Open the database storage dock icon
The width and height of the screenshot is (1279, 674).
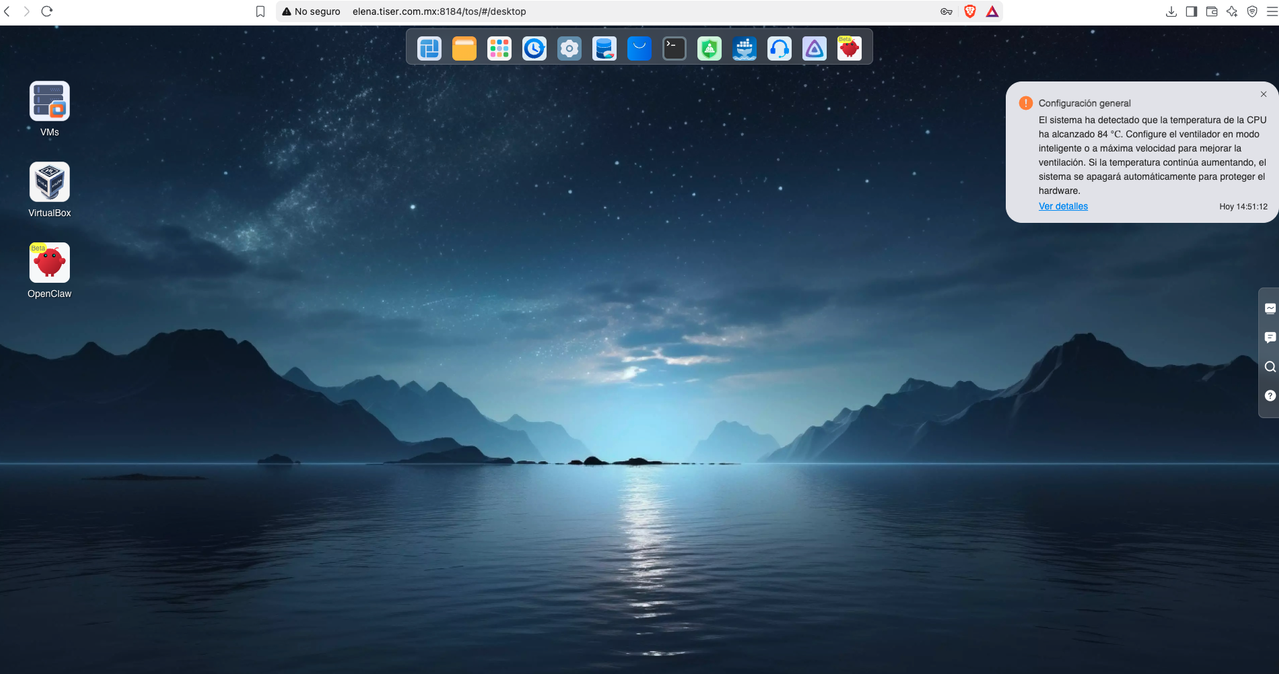604,48
